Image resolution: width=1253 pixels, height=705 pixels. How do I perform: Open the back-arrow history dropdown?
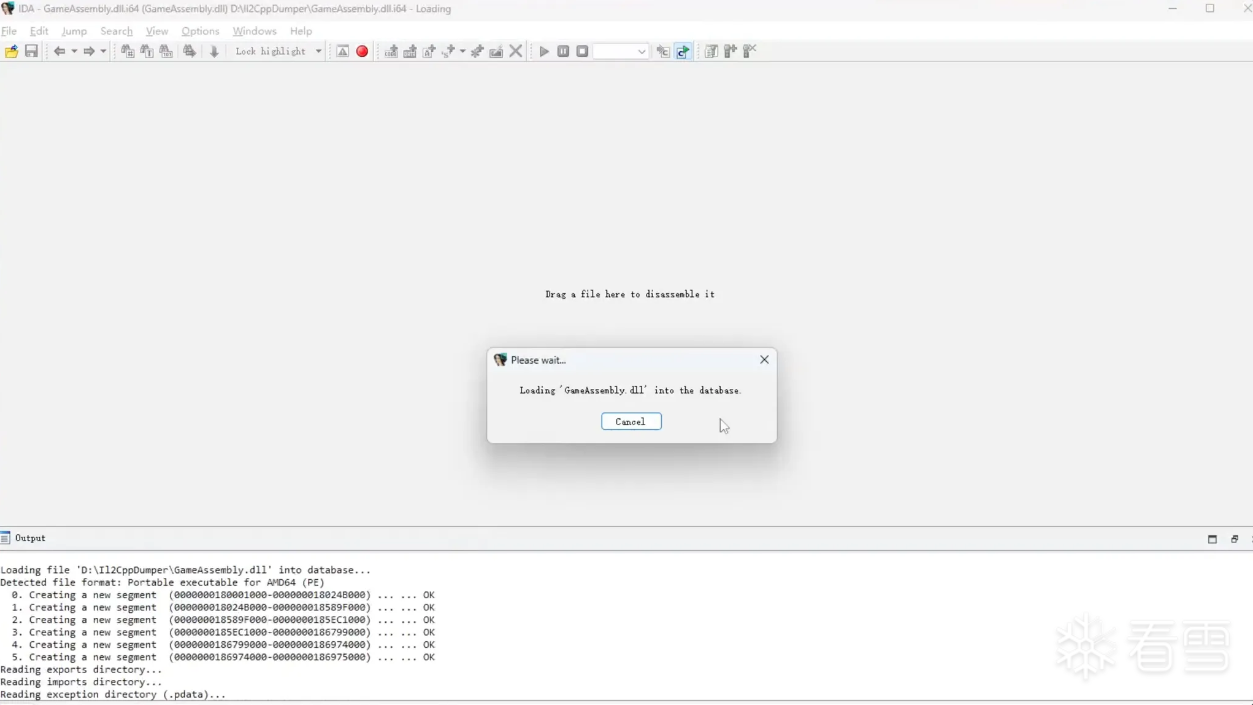point(73,51)
